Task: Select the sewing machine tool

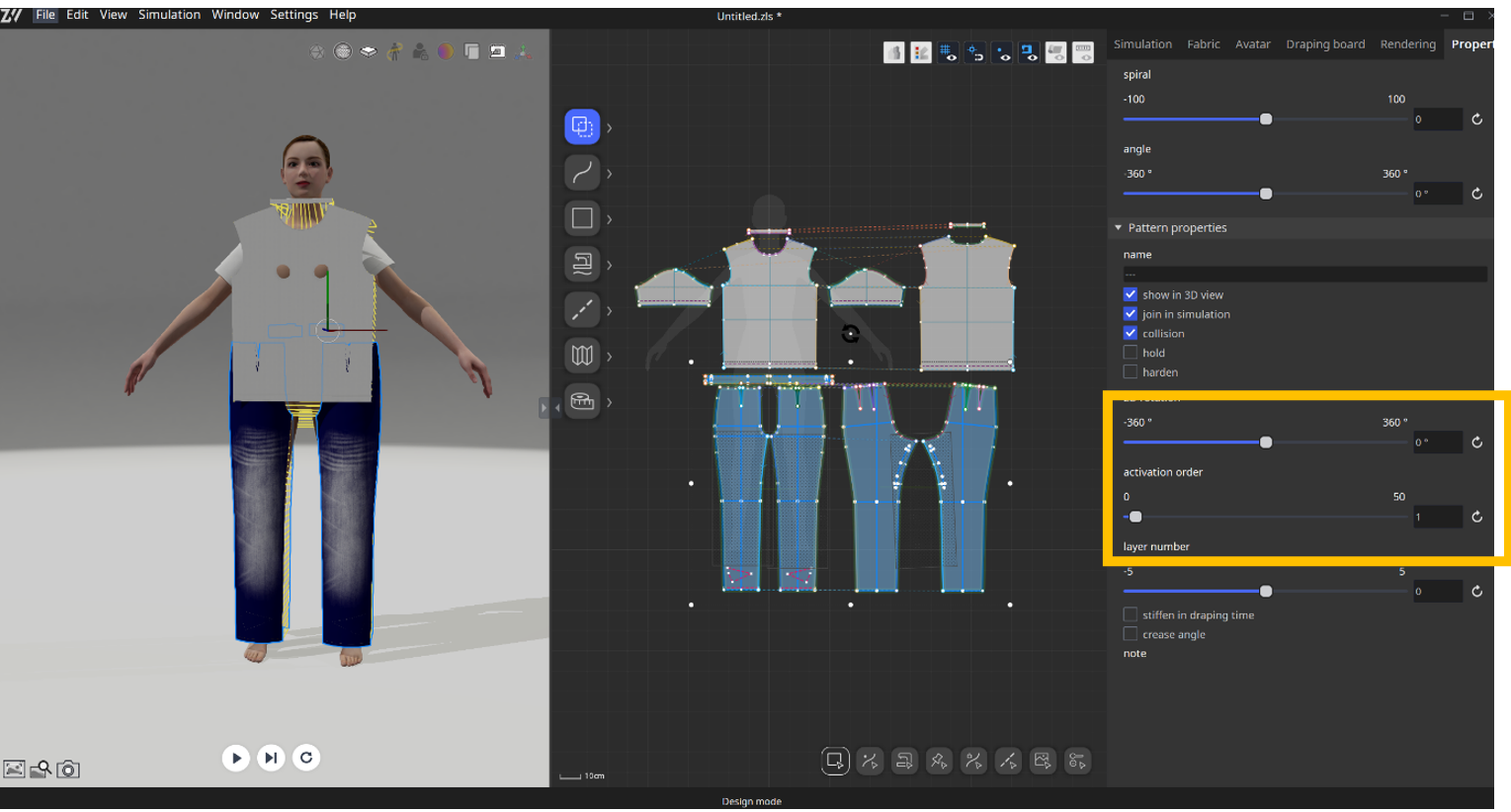Action: click(x=582, y=264)
